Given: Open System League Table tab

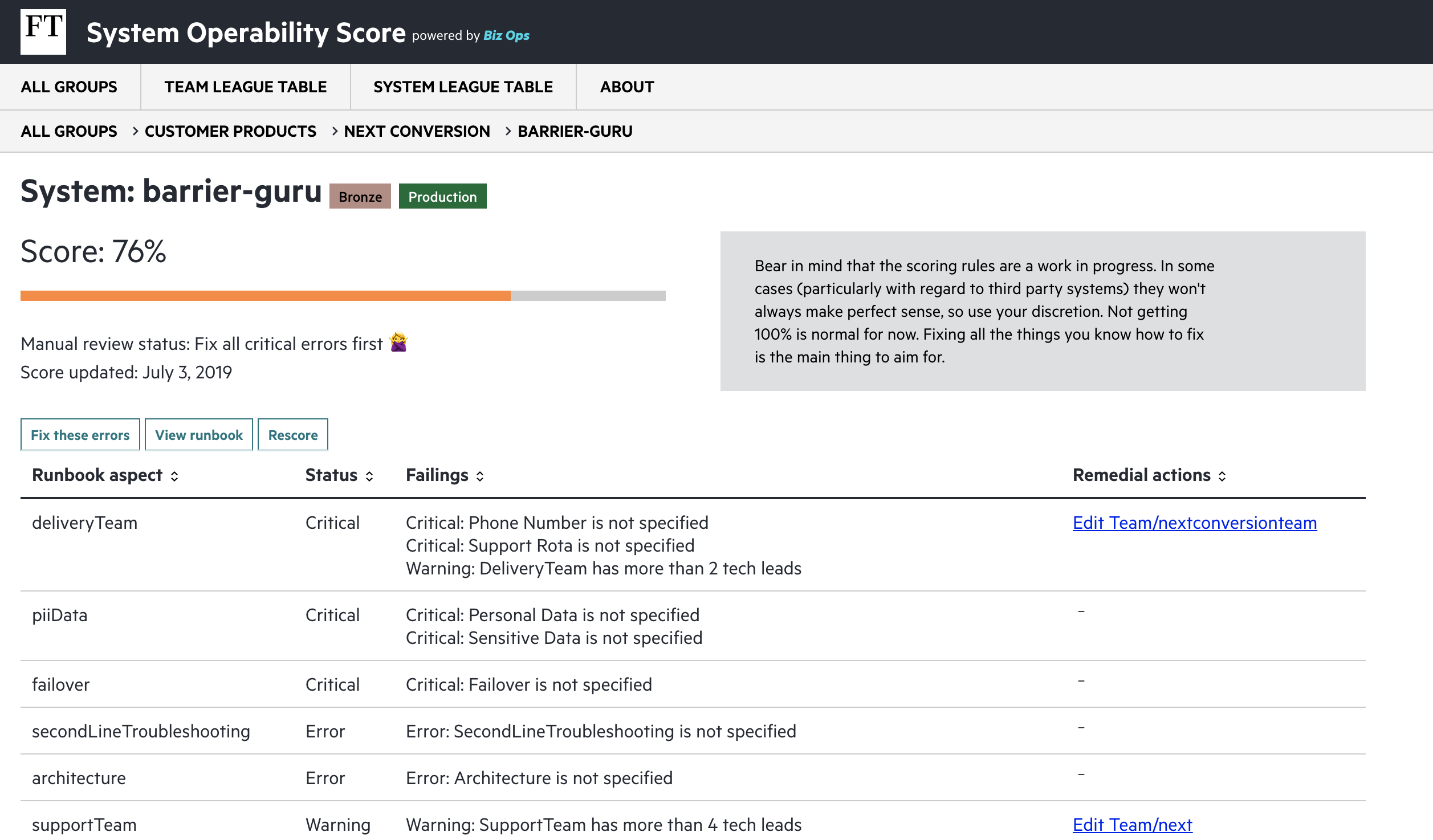Looking at the screenshot, I should pyautogui.click(x=463, y=87).
